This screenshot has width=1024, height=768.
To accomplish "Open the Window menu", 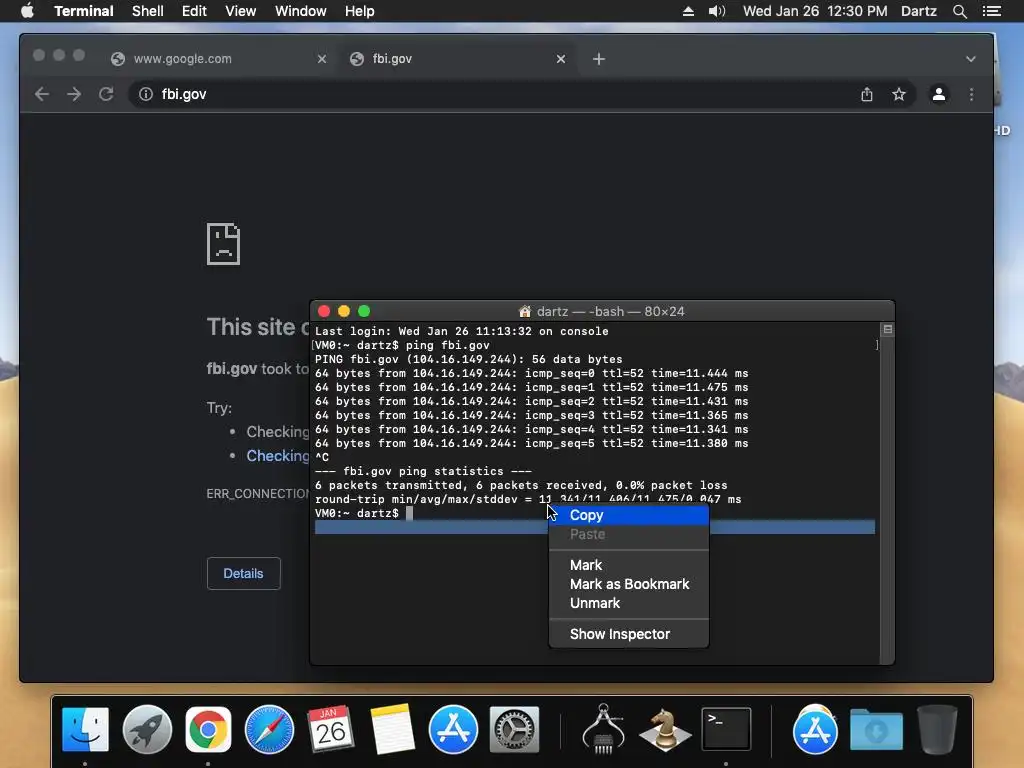I will (300, 11).
